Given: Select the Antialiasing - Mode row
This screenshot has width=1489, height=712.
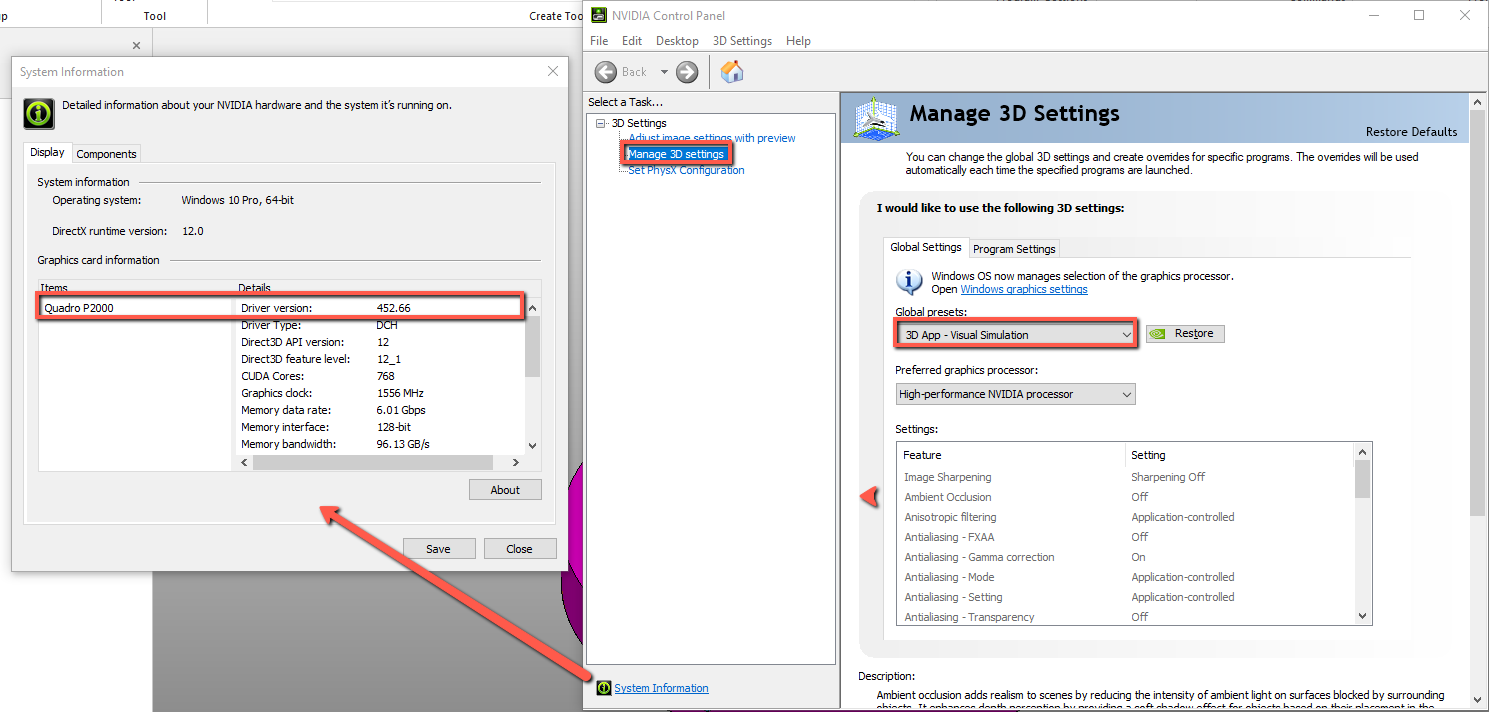Looking at the screenshot, I should click(1125, 577).
